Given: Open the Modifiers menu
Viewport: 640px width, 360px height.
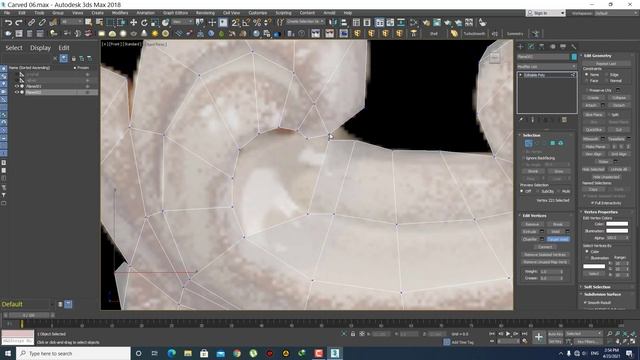Looking at the screenshot, I should (120, 13).
